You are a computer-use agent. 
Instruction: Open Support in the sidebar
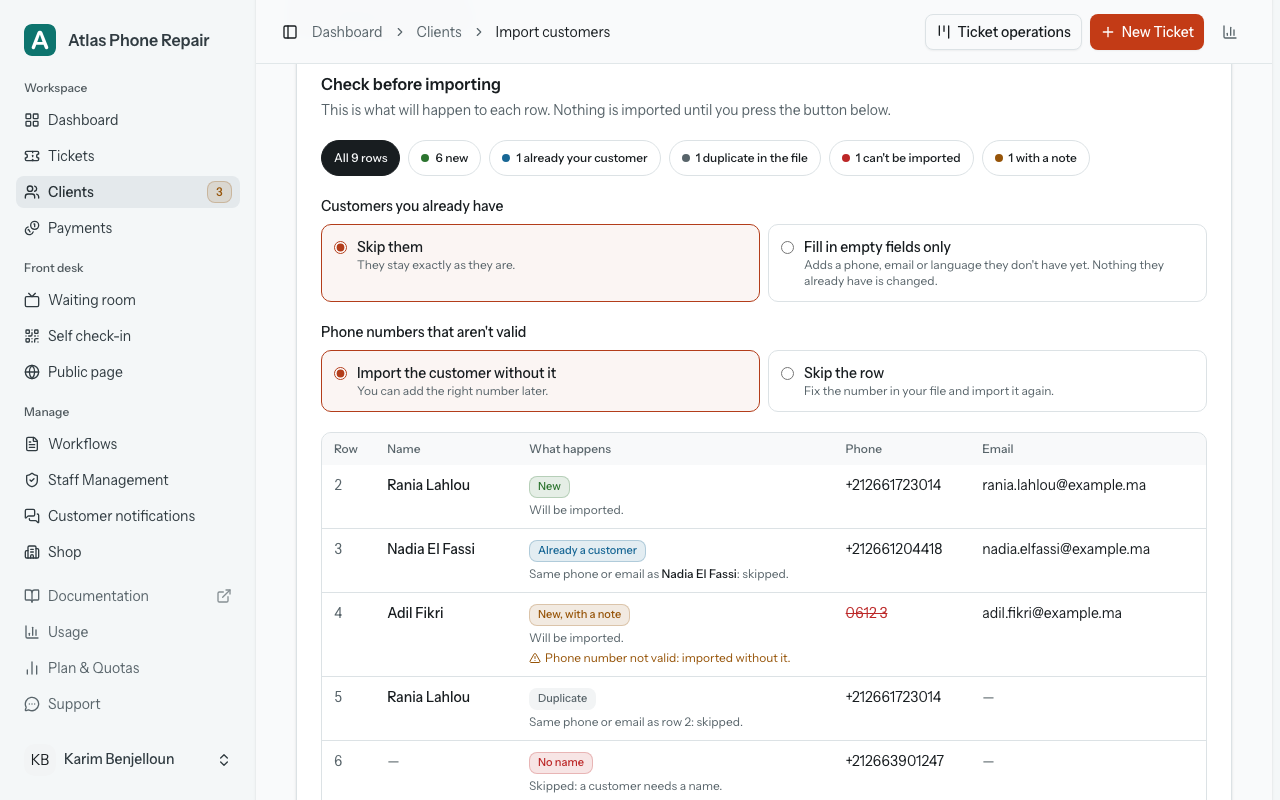(128, 704)
